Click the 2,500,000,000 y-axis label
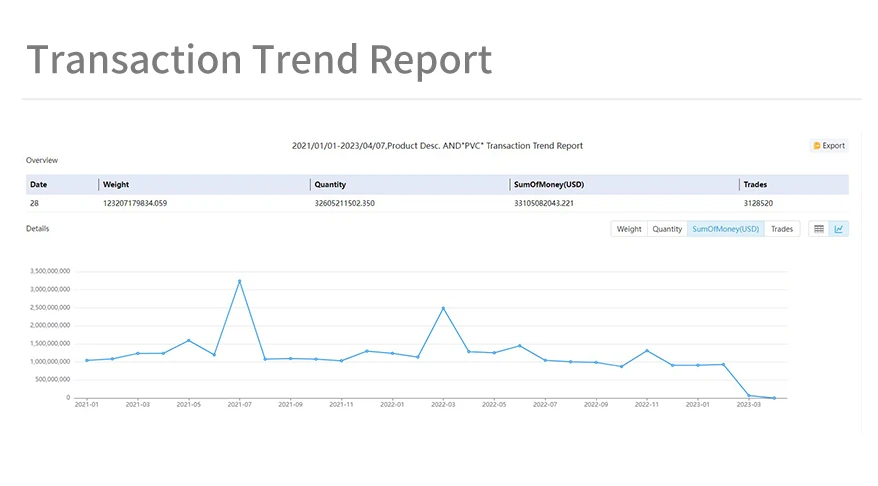 coord(50,307)
